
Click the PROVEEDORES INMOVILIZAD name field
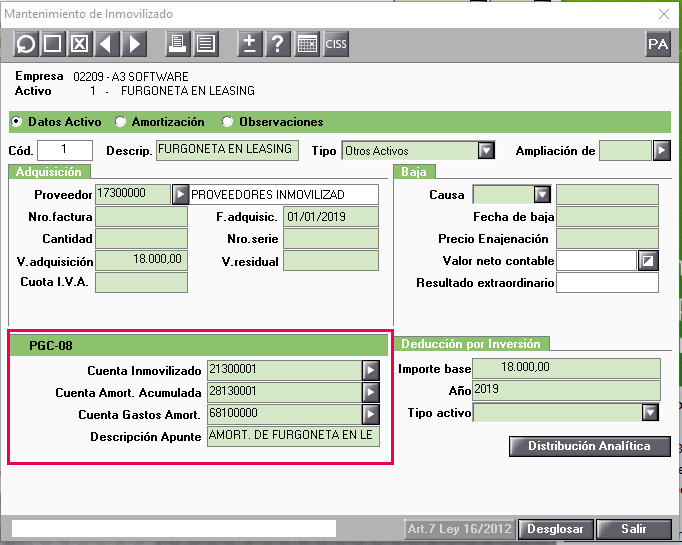284,194
